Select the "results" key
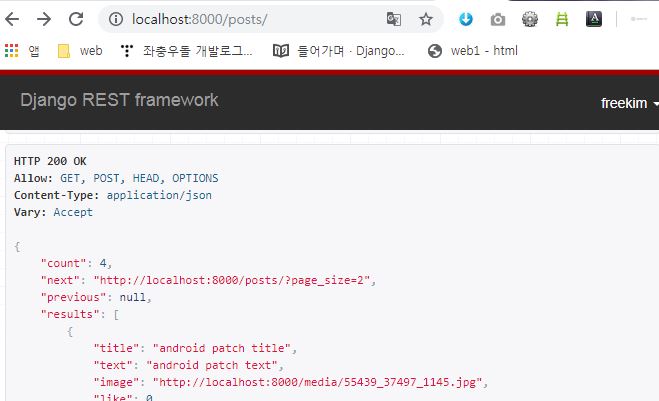Viewport: 659px width, 401px height. pos(70,314)
